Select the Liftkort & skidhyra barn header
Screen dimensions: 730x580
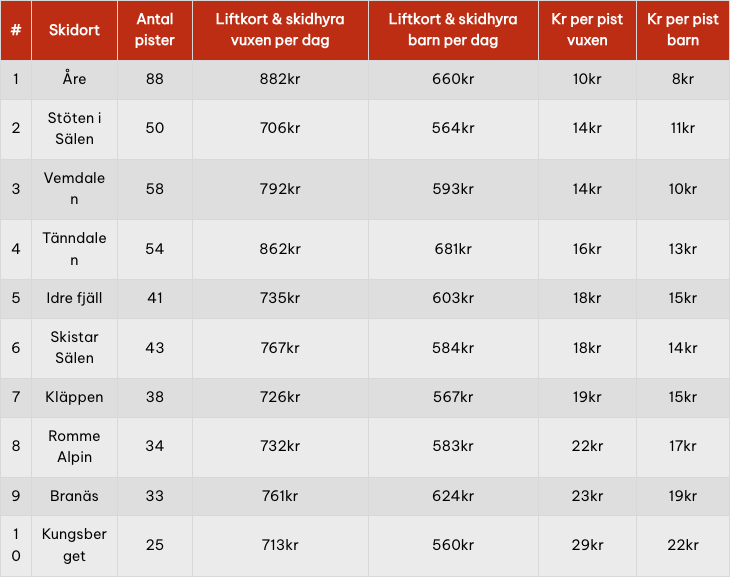coord(453,30)
